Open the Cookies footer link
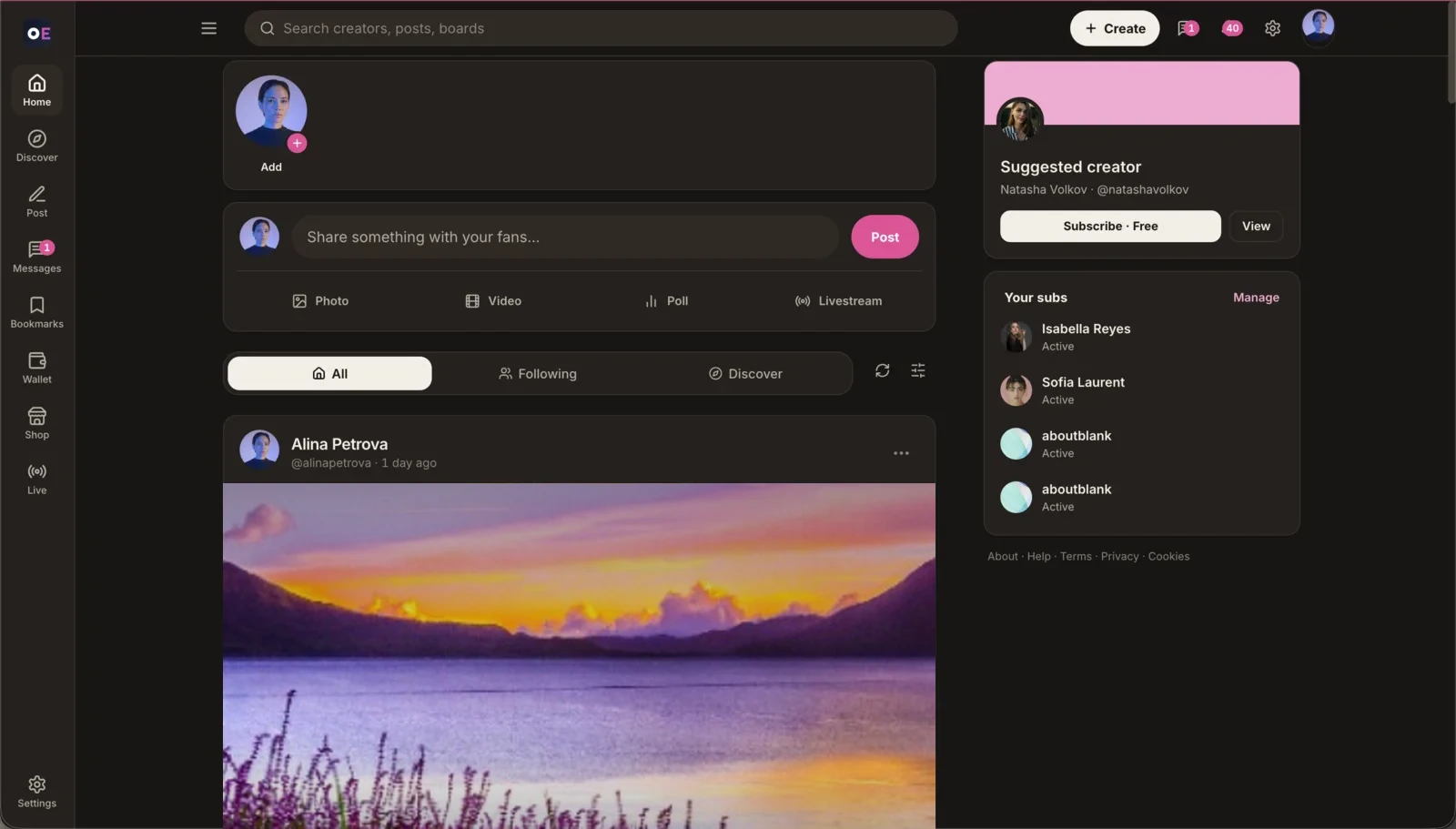The image size is (1456, 829). [1168, 556]
